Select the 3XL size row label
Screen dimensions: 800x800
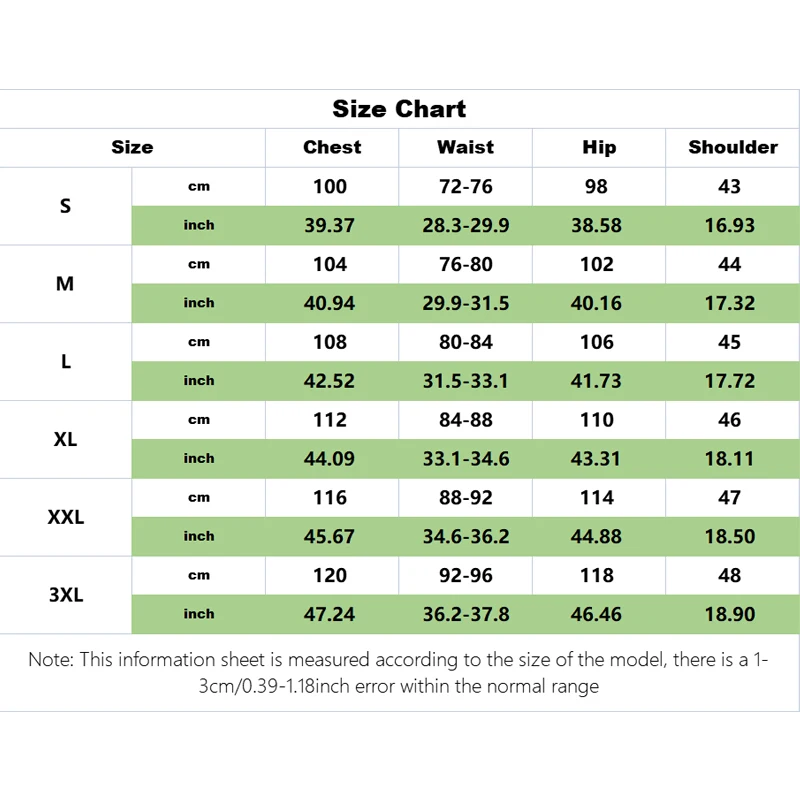coord(66,595)
